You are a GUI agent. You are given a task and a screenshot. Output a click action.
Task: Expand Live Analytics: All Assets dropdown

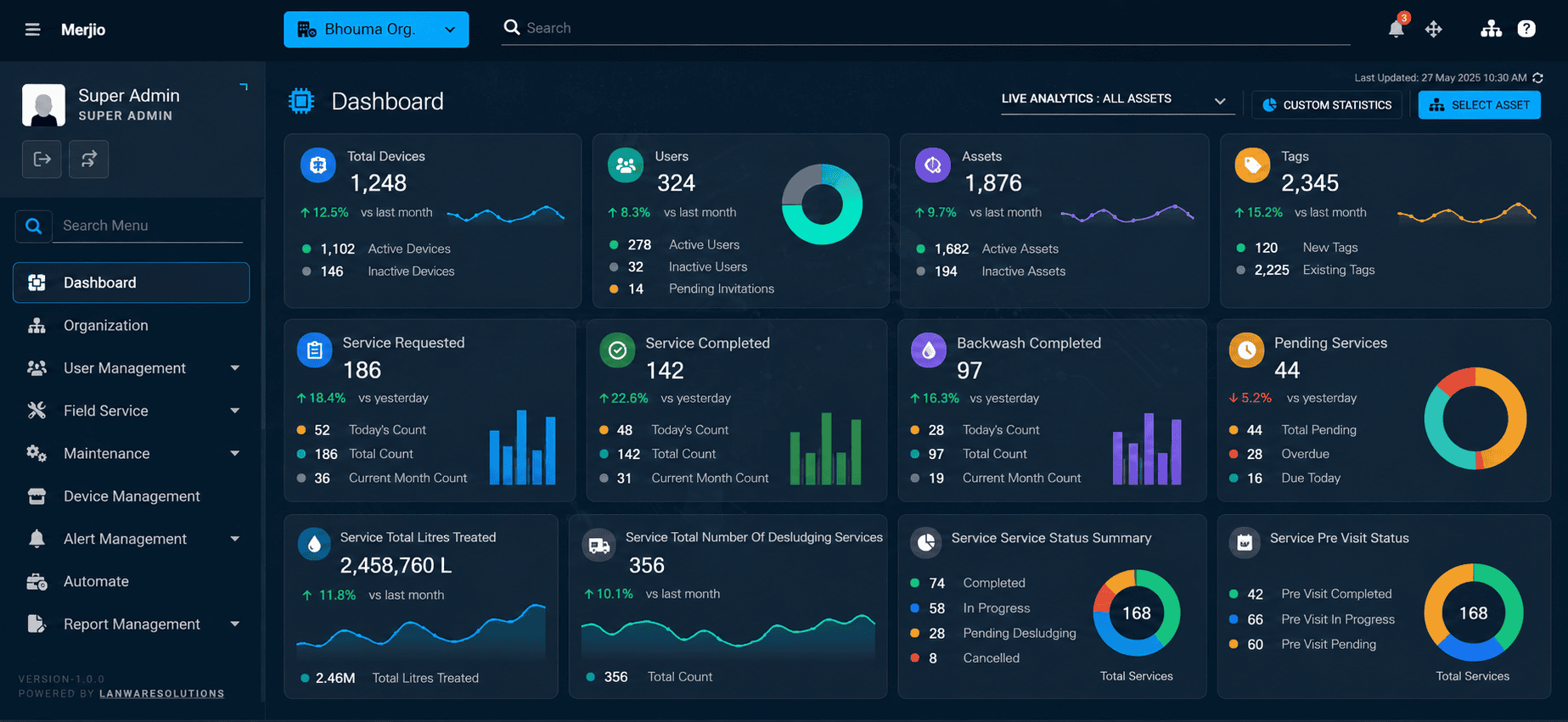(x=1114, y=99)
